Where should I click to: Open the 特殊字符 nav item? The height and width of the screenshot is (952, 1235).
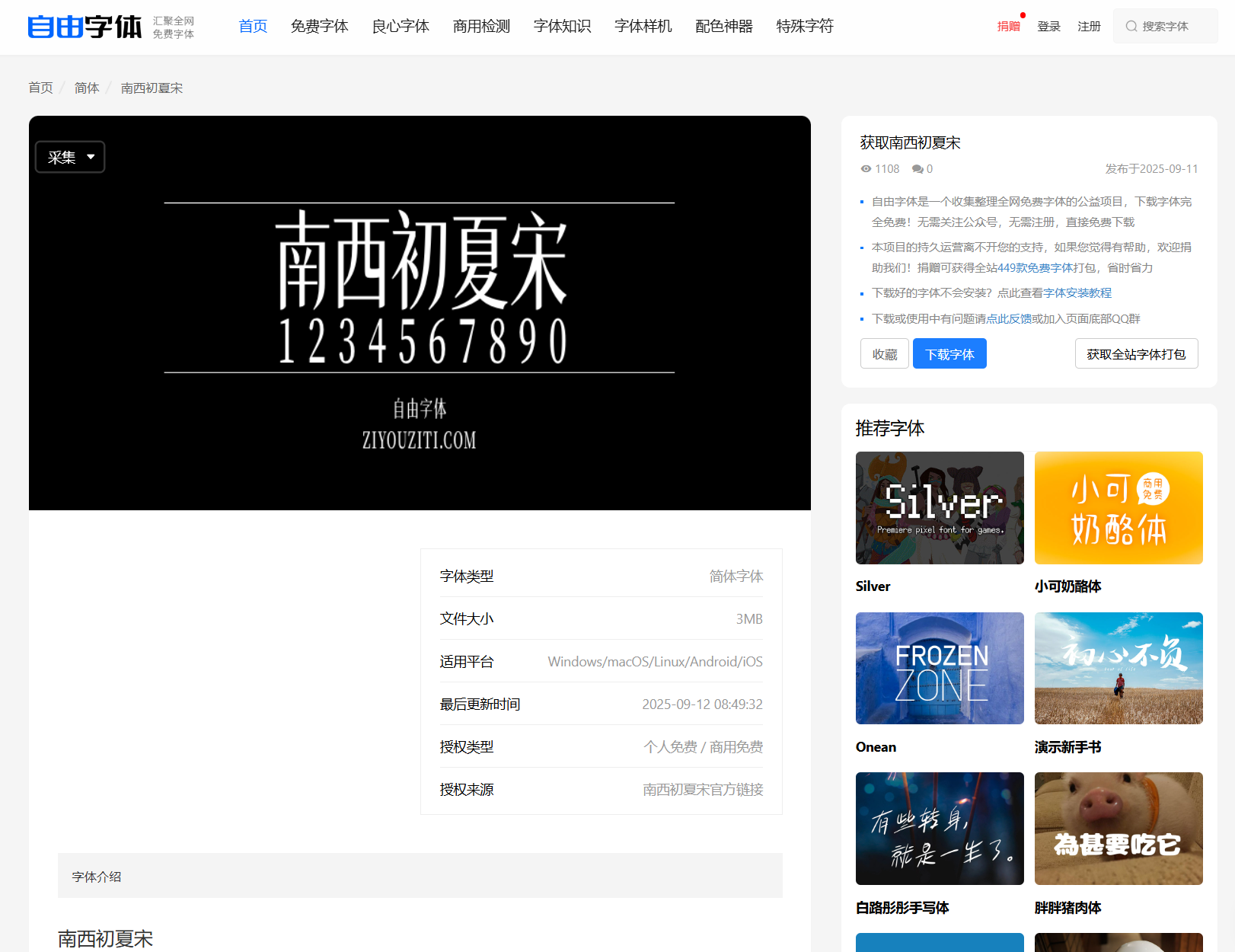click(805, 27)
